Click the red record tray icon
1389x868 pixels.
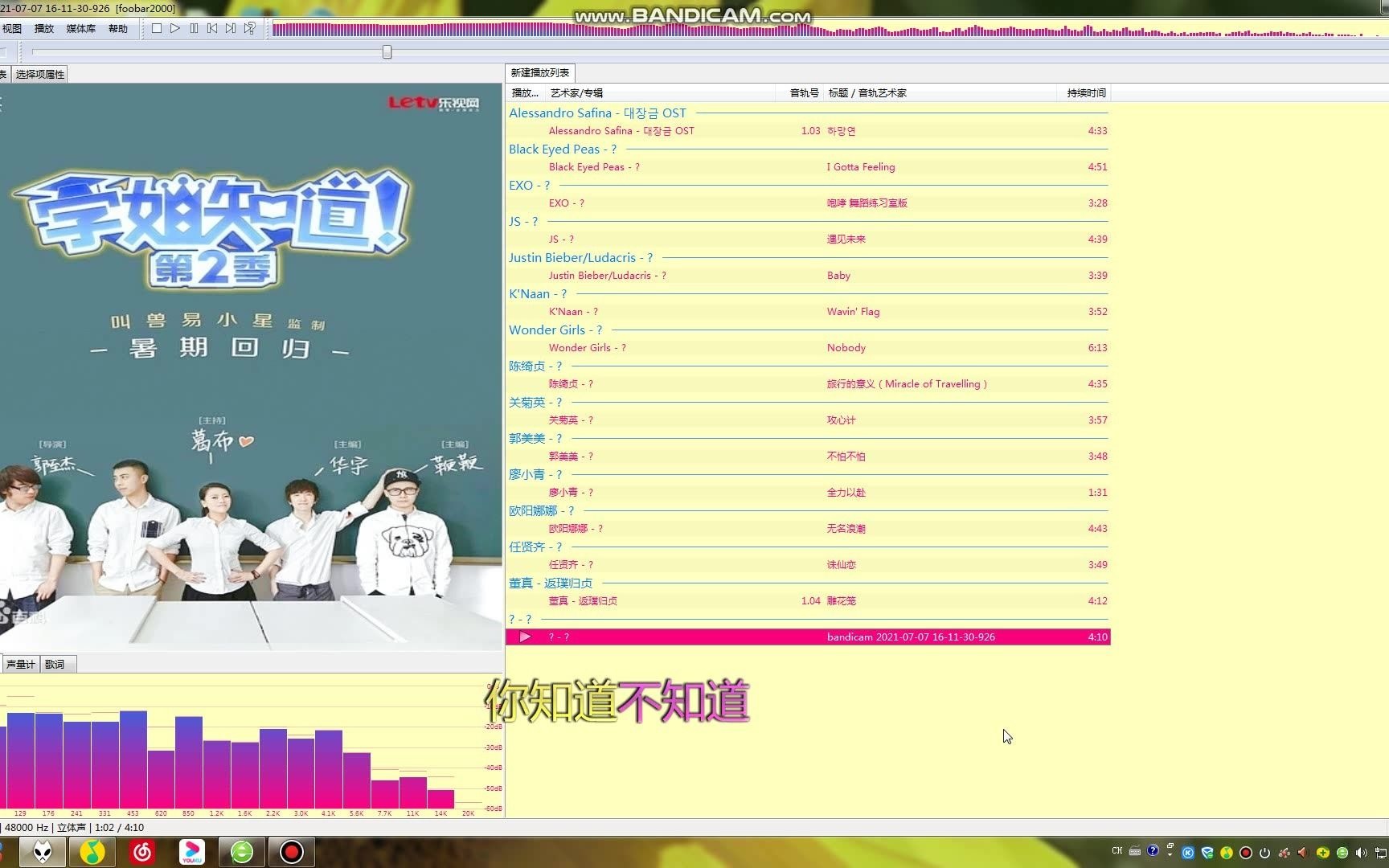[1246, 853]
